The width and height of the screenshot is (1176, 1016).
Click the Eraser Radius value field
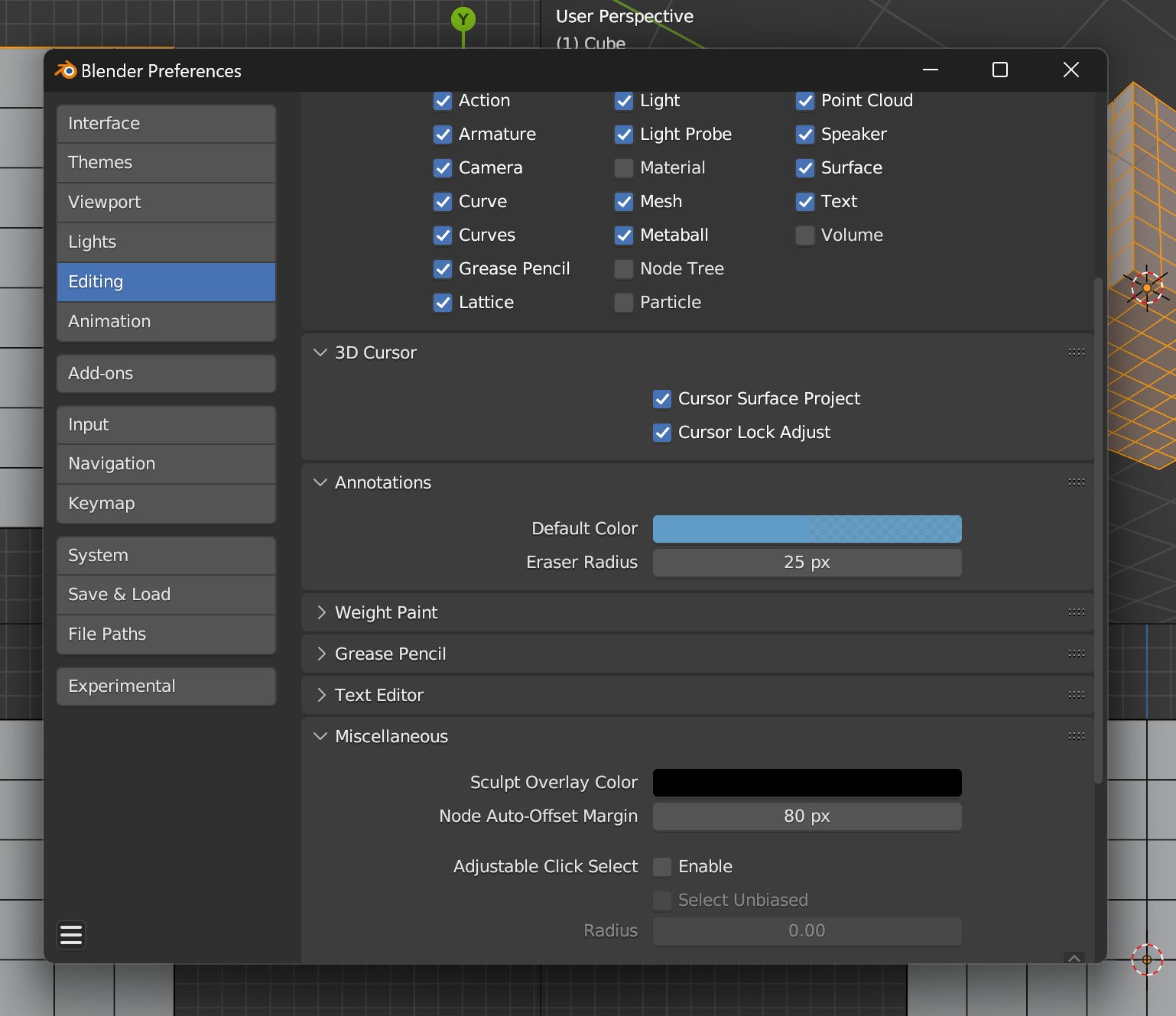pos(807,563)
